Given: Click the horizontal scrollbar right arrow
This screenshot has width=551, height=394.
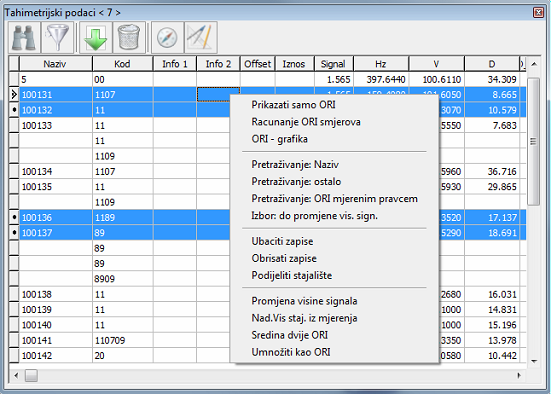Looking at the screenshot, I should click(519, 375).
